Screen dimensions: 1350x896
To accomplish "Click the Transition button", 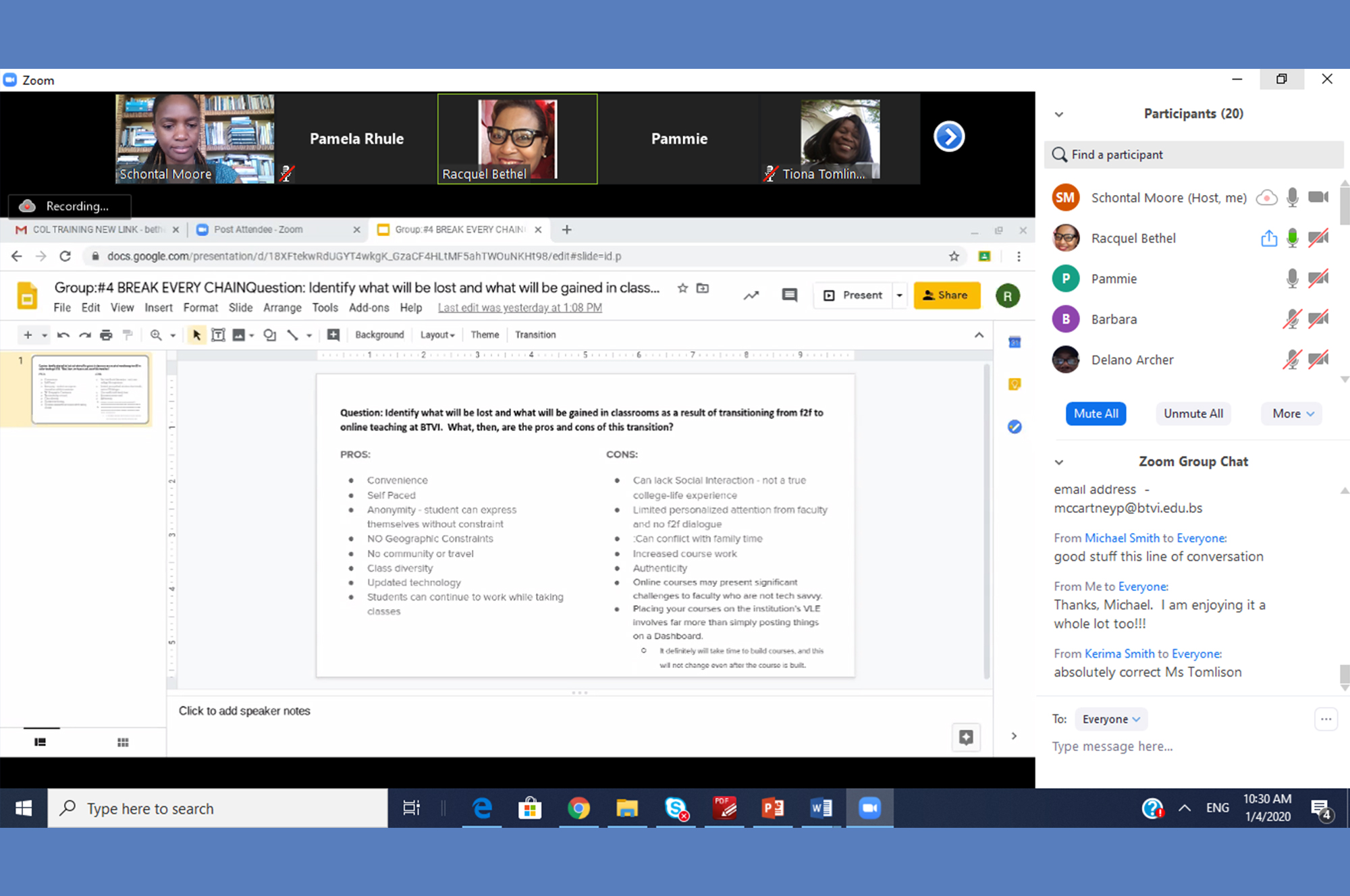I will pos(535,335).
